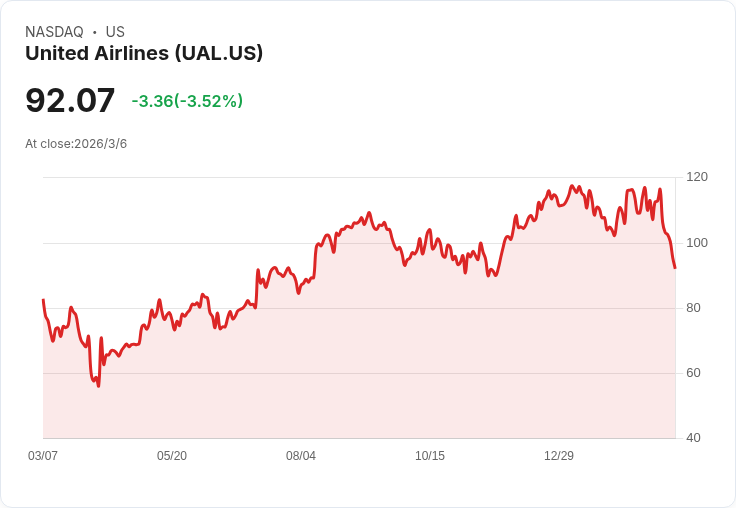736x508 pixels.
Task: Click the 60 y-axis label
Action: pos(693,373)
